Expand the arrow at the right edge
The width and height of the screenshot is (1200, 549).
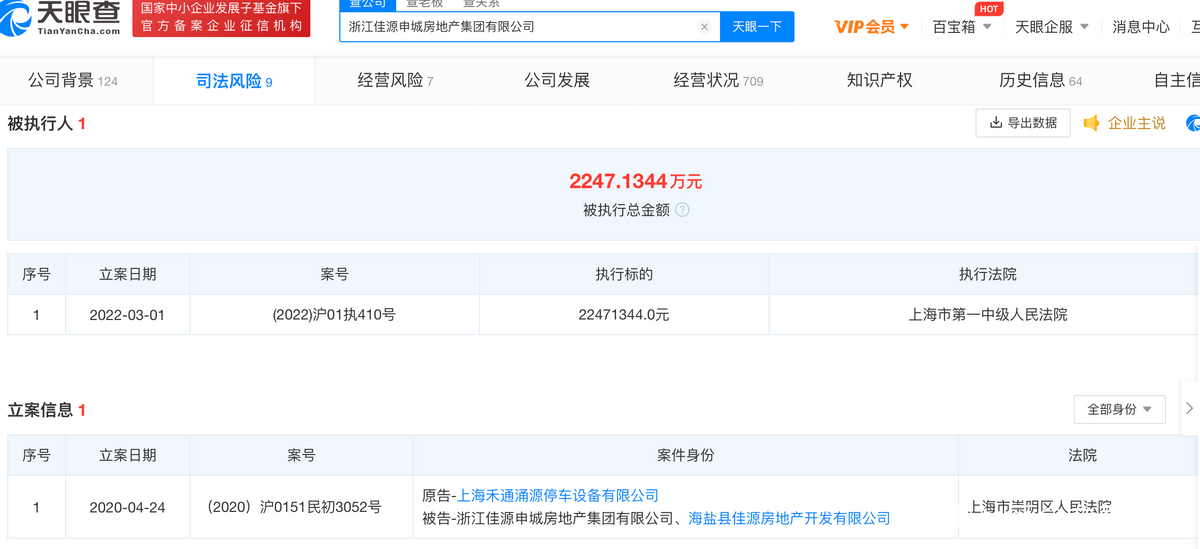[x=1189, y=408]
